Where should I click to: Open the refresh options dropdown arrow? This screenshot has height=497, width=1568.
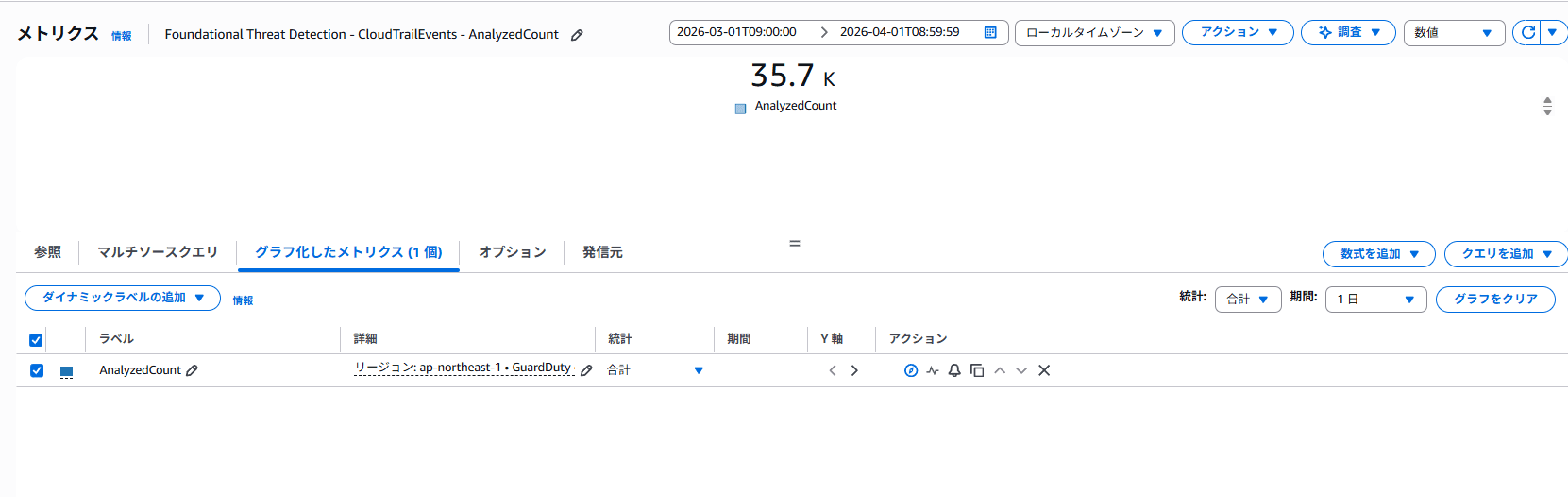click(x=1553, y=32)
